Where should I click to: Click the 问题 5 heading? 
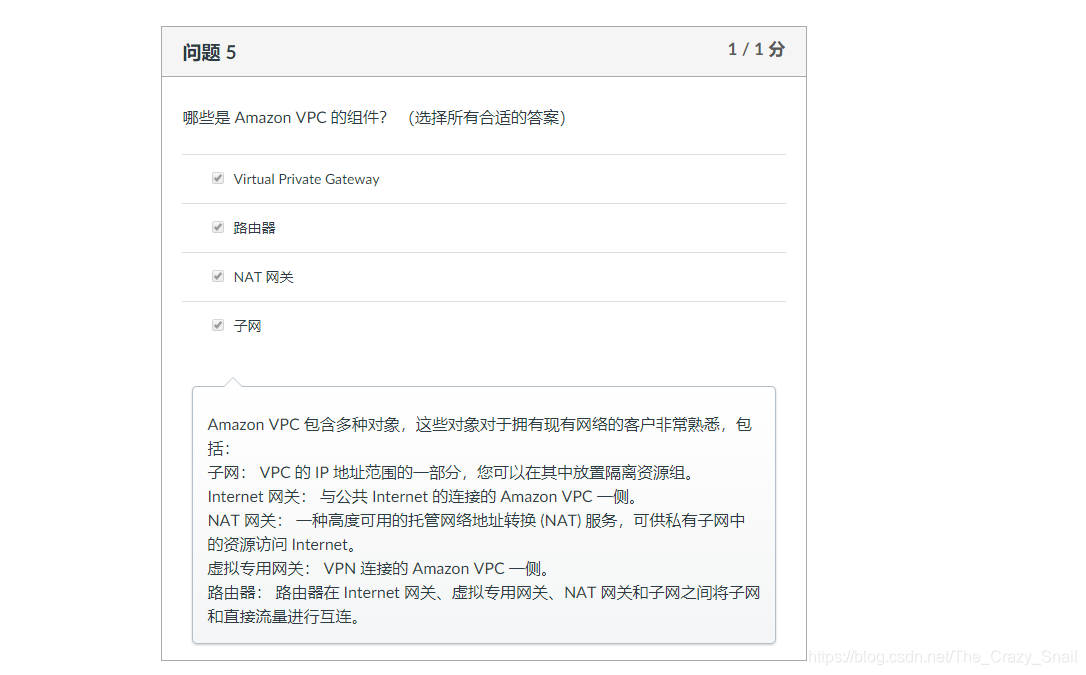point(209,53)
